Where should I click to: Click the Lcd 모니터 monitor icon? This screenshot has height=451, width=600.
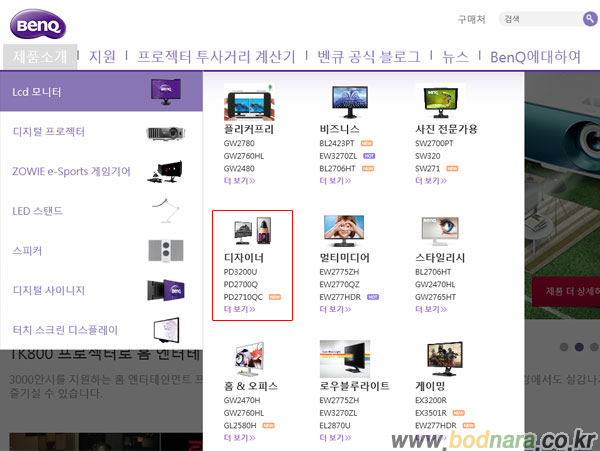[166, 91]
